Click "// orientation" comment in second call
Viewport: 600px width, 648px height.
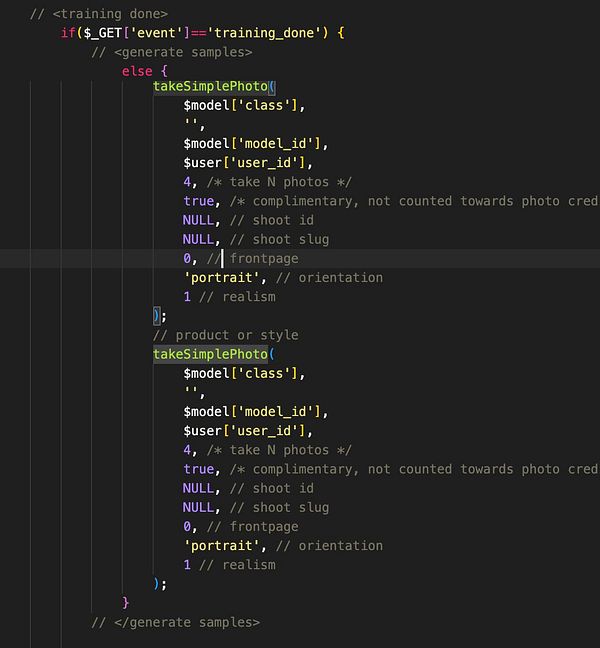click(329, 546)
